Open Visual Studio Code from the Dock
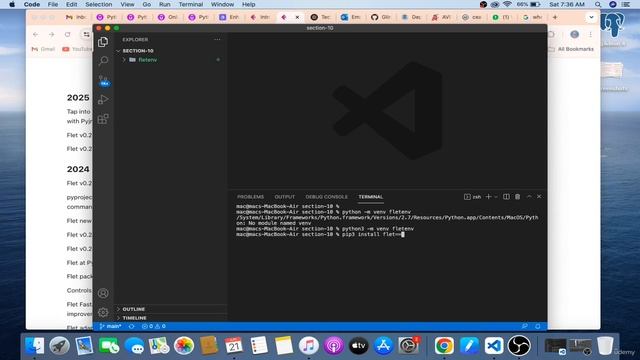The width and height of the screenshot is (640, 360). (494, 346)
